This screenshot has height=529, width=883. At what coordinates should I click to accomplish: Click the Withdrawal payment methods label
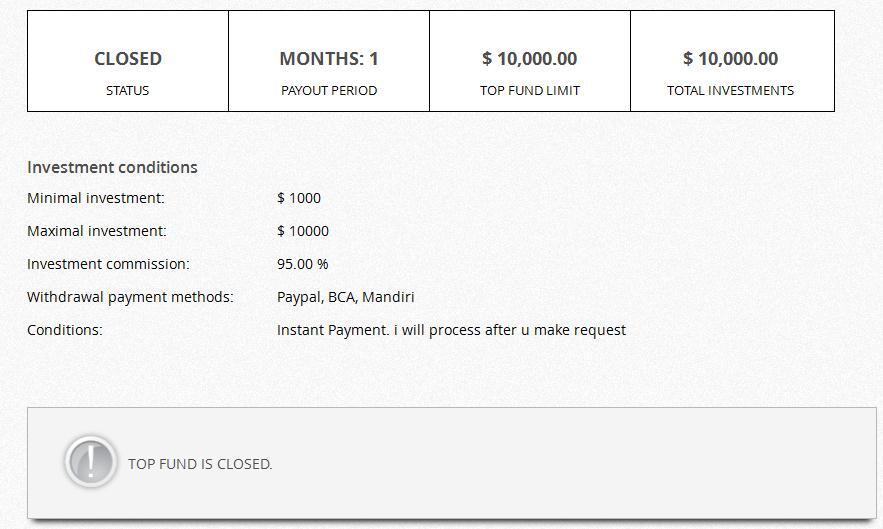[130, 297]
